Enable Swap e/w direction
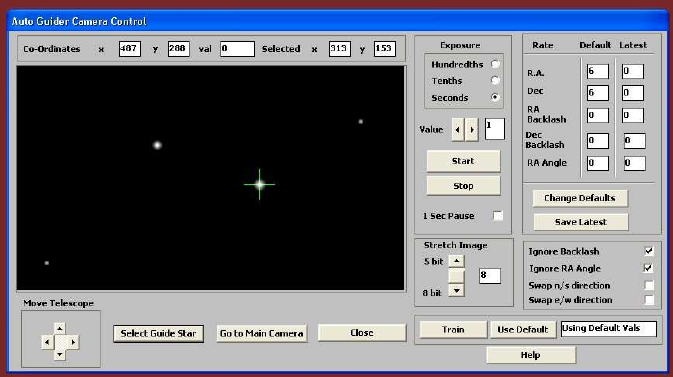 point(649,300)
